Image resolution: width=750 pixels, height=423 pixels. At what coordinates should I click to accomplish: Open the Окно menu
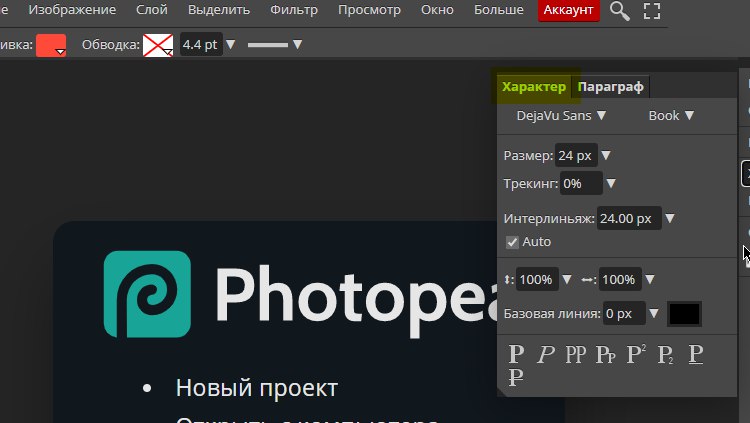coord(437,10)
